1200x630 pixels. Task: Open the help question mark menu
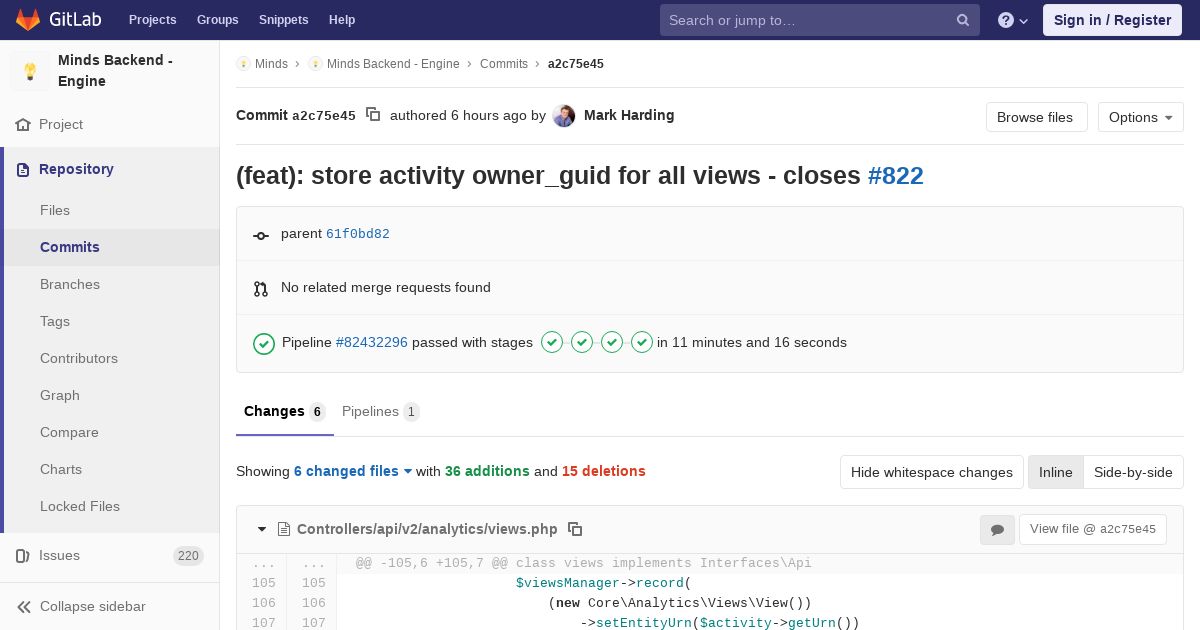pyautogui.click(x=1013, y=20)
